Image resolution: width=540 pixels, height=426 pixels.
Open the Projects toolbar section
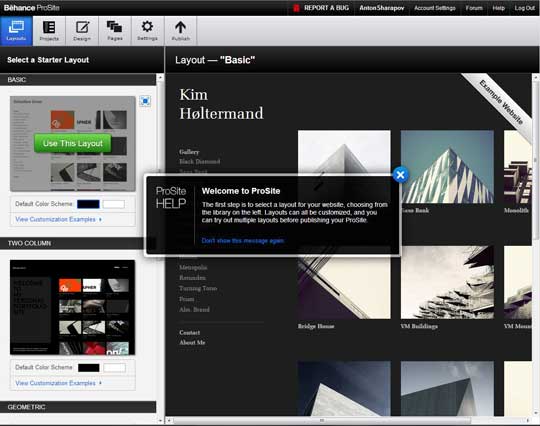[x=49, y=31]
